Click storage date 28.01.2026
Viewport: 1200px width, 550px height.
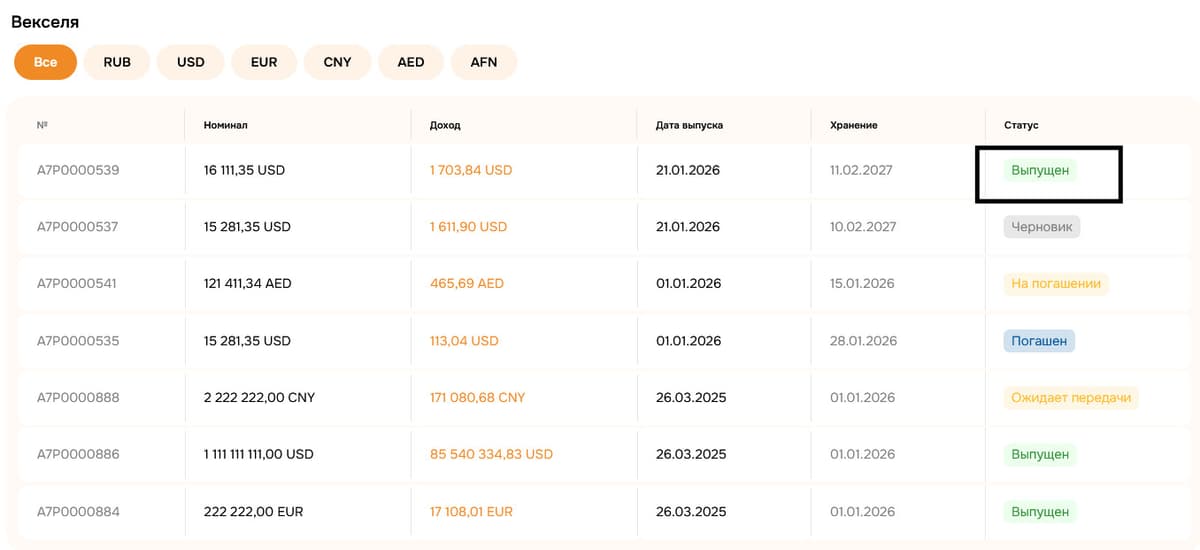(x=863, y=341)
